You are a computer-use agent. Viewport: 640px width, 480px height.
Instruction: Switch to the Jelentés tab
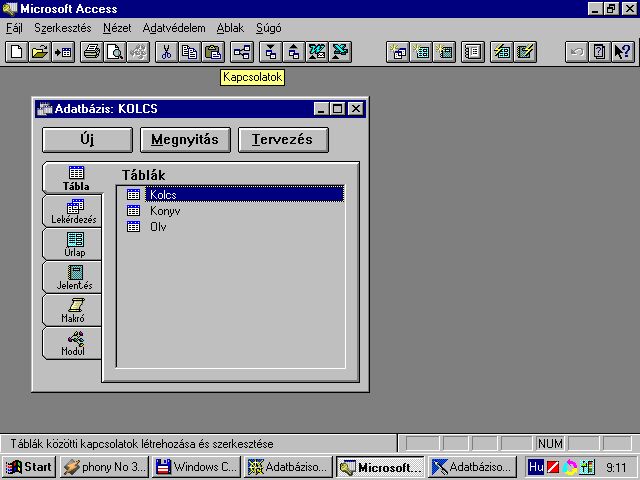click(x=72, y=277)
